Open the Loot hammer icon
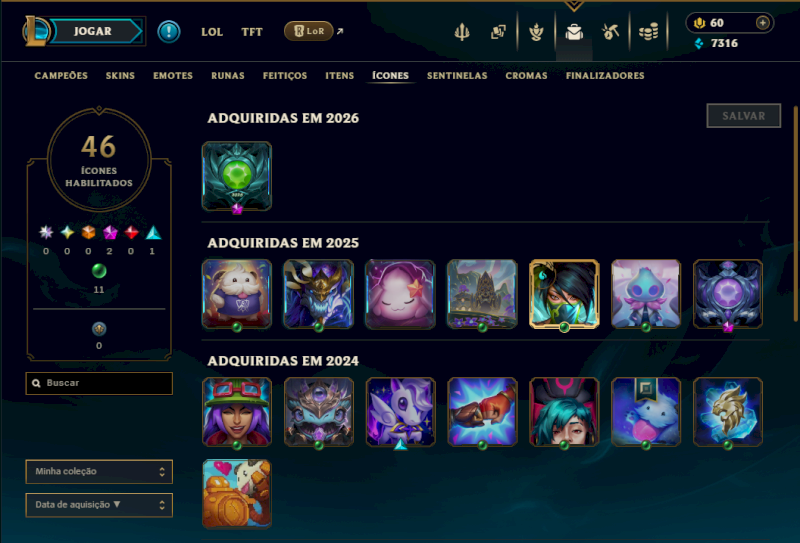800x543 pixels. tap(610, 32)
